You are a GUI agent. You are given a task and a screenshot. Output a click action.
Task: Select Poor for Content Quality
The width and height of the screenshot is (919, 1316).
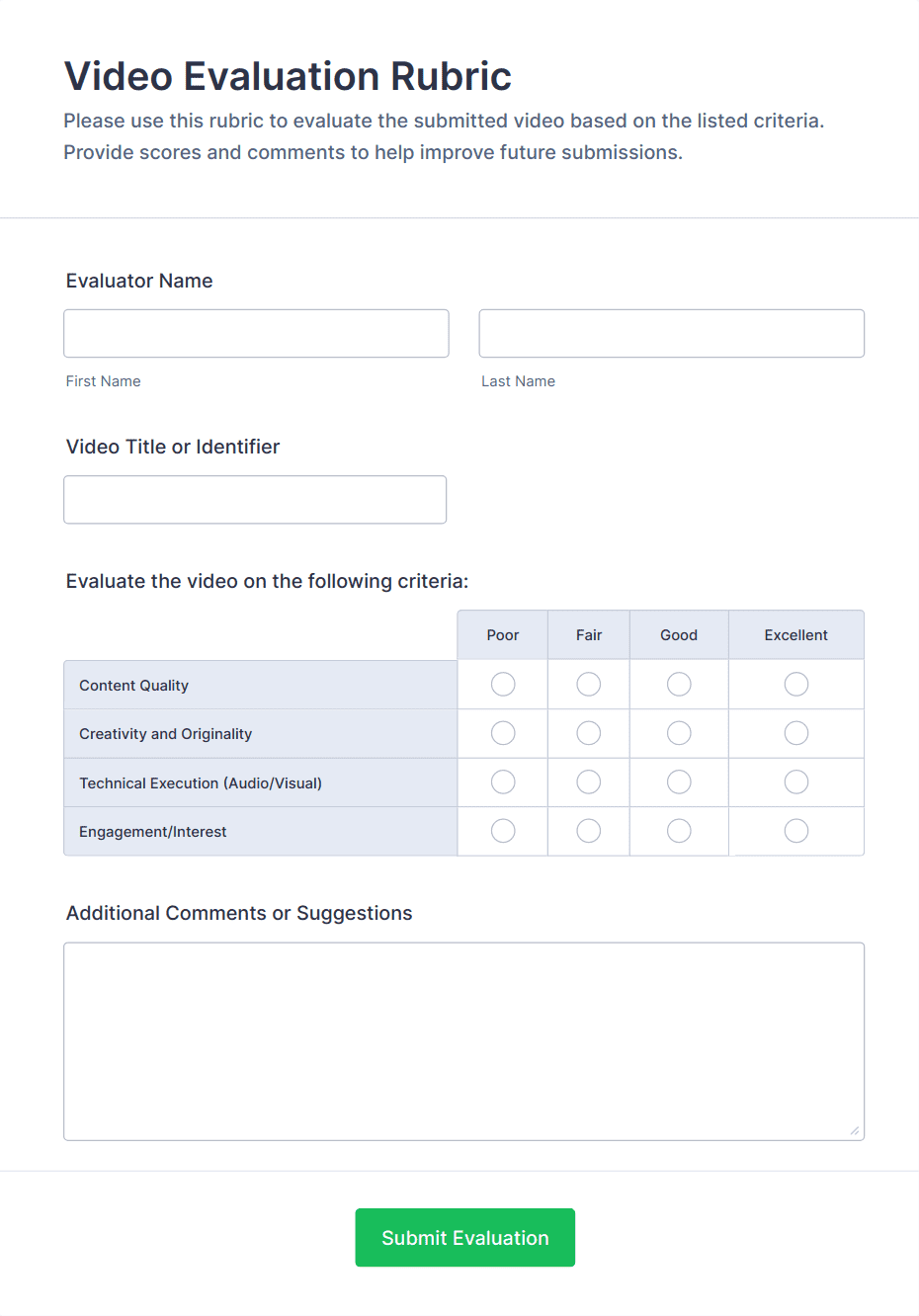(x=502, y=684)
